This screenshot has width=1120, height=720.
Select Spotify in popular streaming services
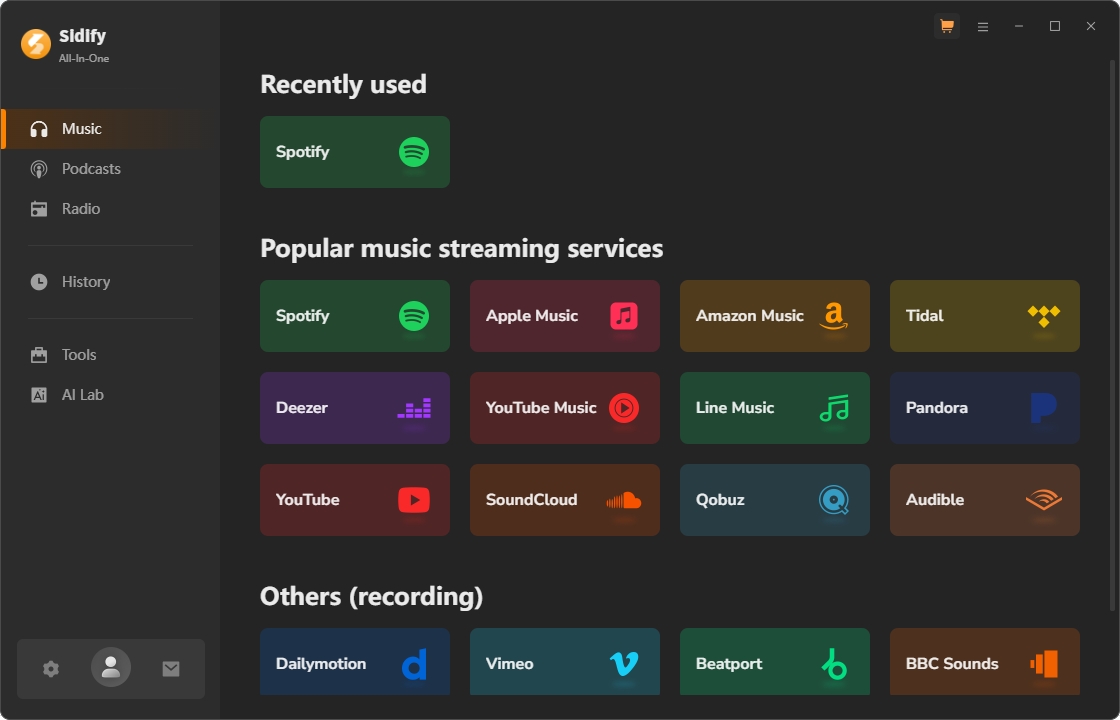(x=355, y=316)
